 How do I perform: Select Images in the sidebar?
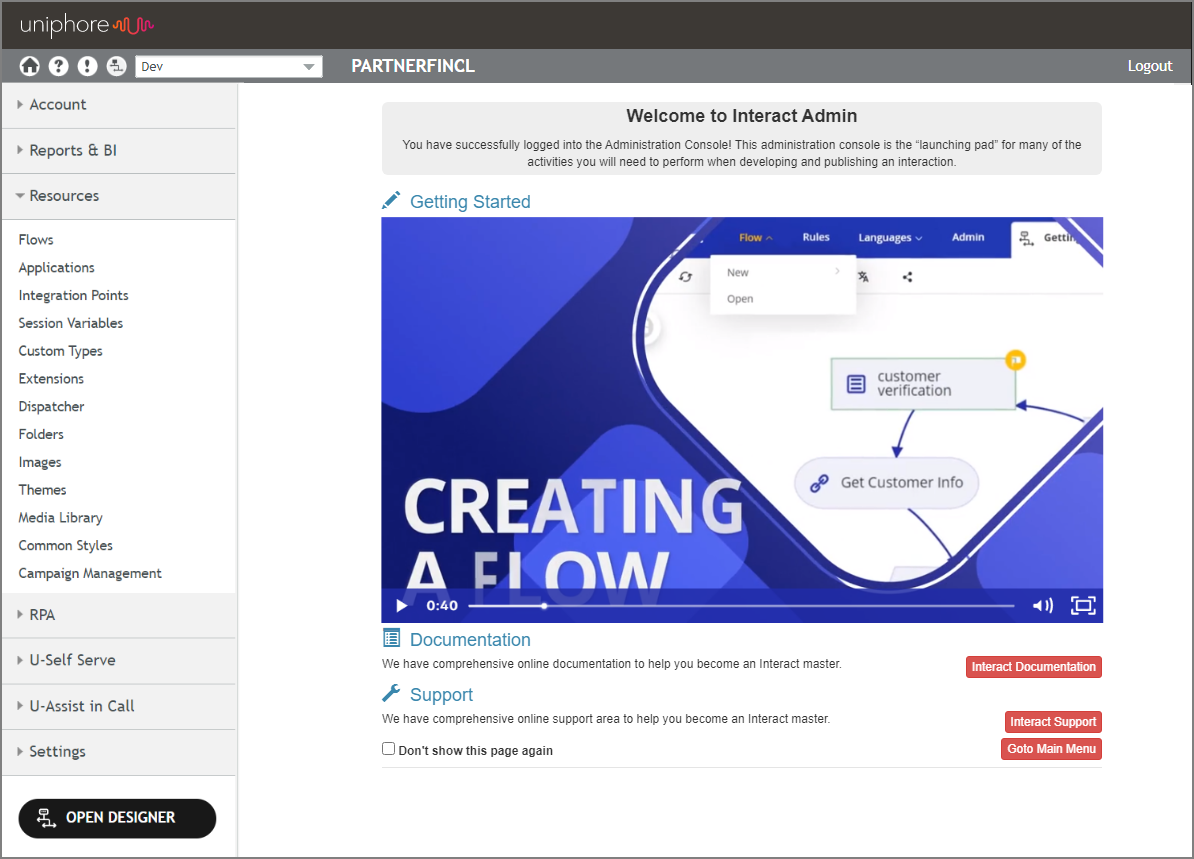click(40, 462)
